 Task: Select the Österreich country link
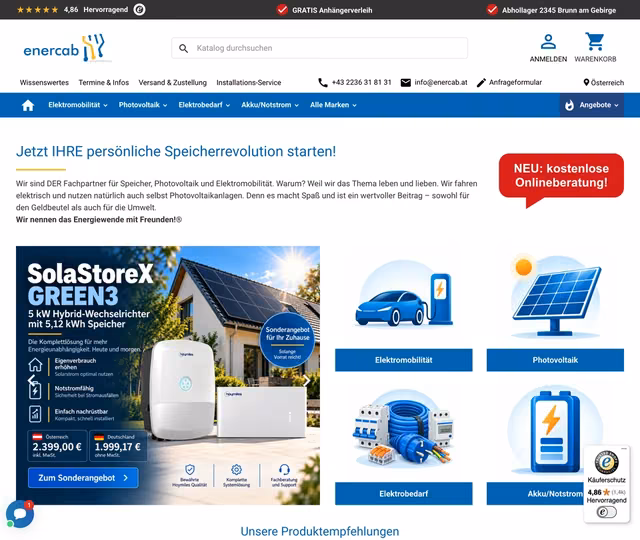607,83
